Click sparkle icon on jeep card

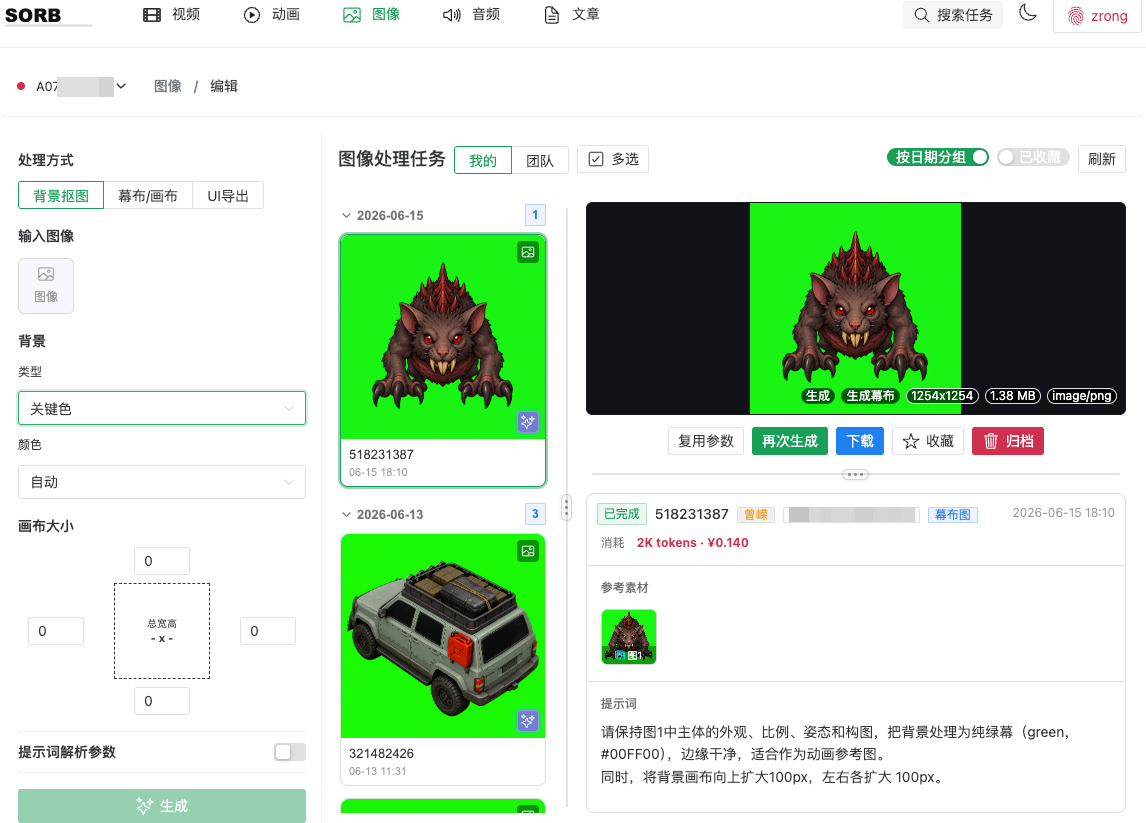528,721
